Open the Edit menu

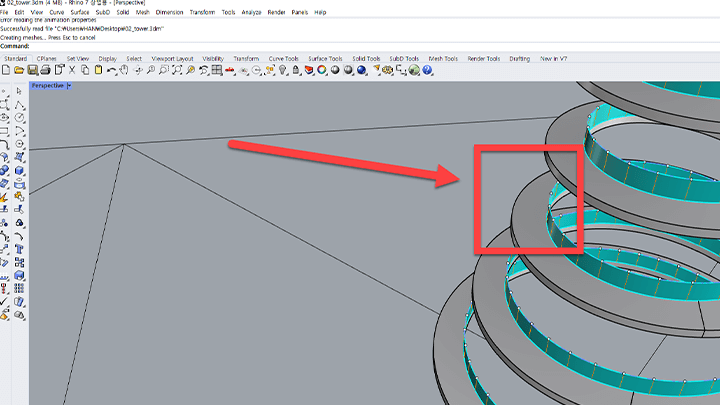(19, 12)
